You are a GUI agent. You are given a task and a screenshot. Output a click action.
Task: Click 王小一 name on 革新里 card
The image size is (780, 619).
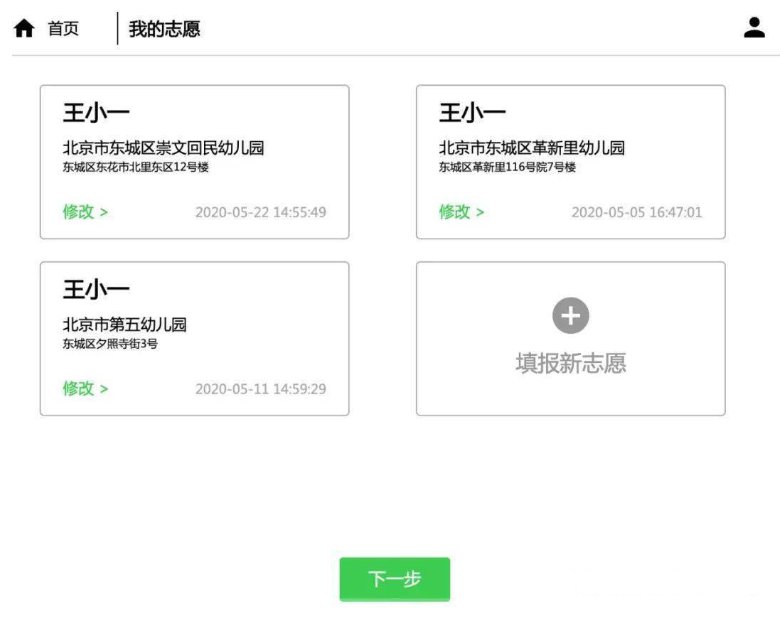[472, 112]
